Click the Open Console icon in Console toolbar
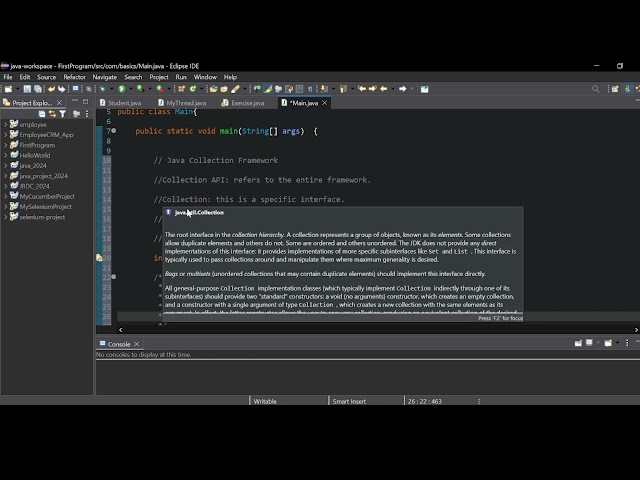 [608, 343]
